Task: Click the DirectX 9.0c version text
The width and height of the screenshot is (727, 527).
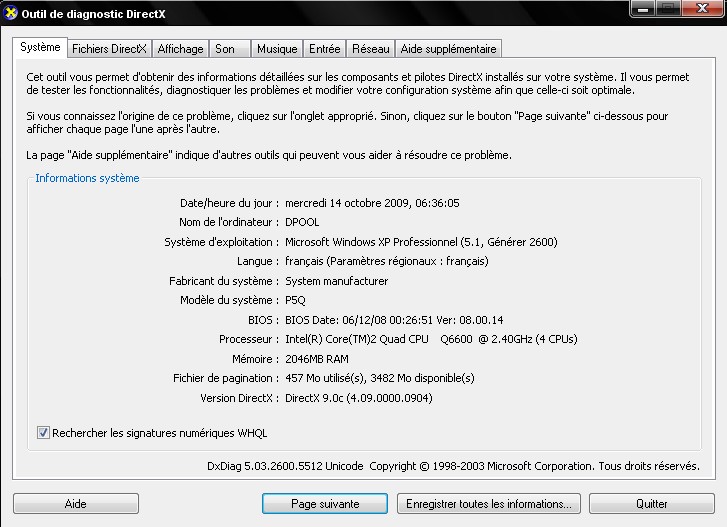Action: click(359, 398)
